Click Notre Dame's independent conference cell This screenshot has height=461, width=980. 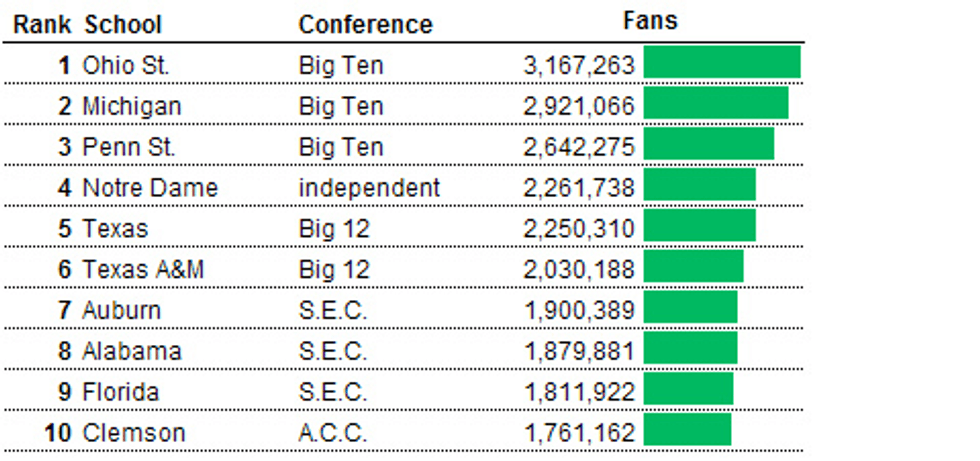pos(369,187)
